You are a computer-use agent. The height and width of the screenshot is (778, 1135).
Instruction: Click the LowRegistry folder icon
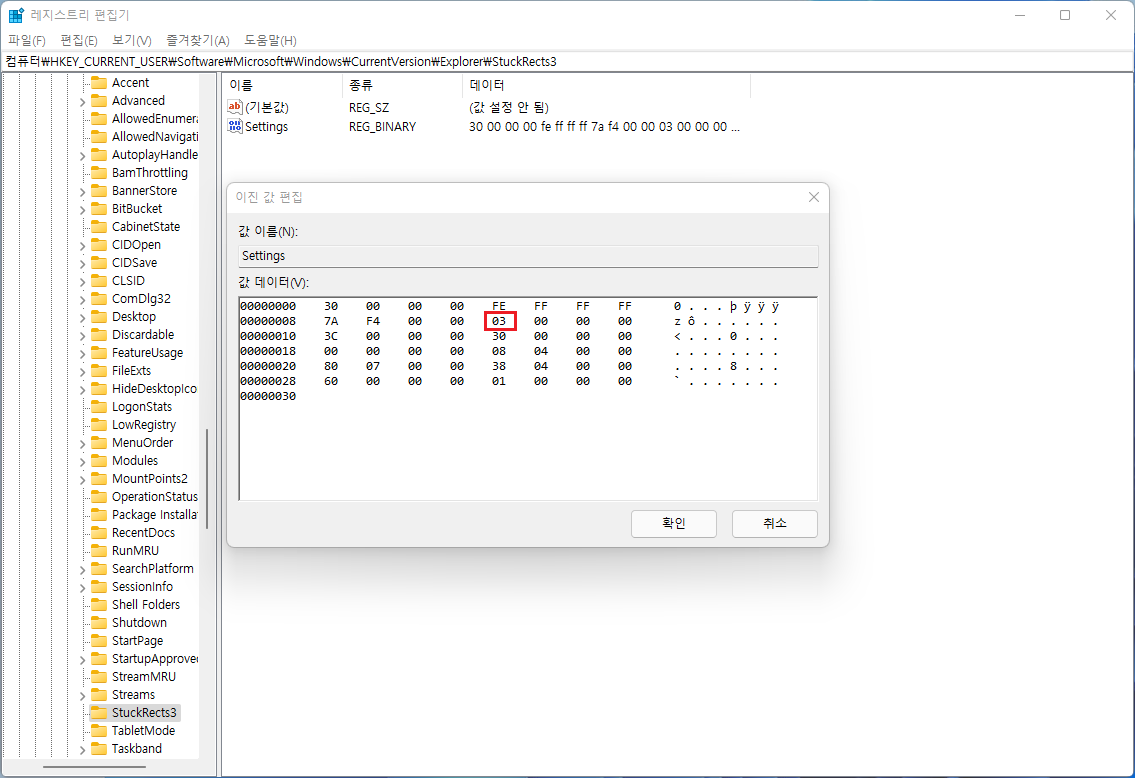tap(98, 425)
